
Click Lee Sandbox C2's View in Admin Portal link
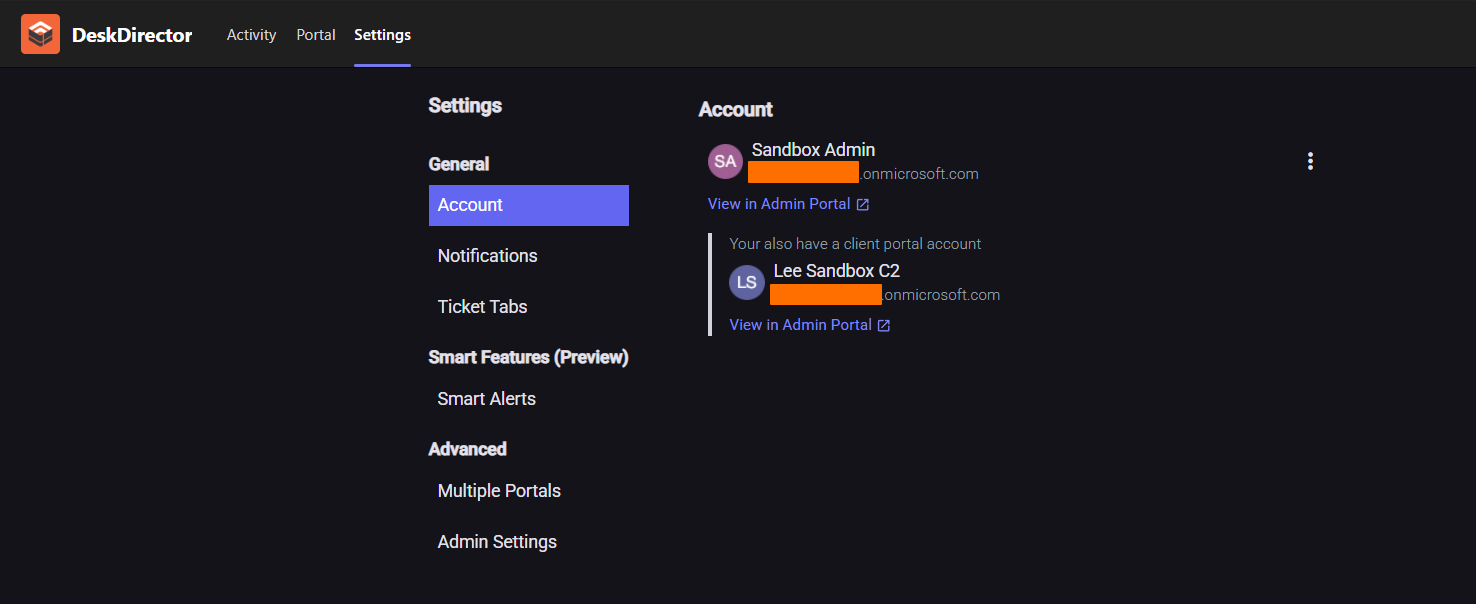pyautogui.click(x=800, y=325)
